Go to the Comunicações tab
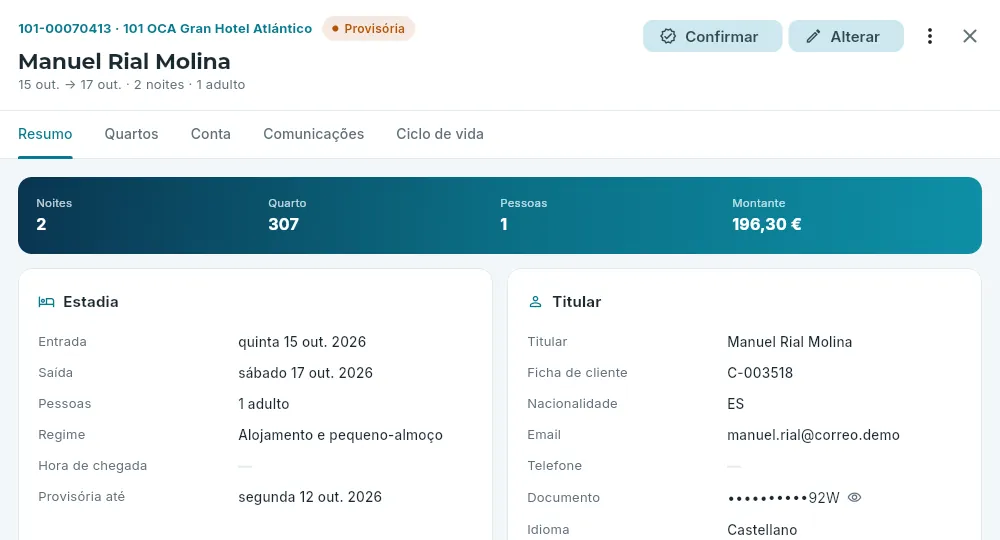Viewport: 1000px width, 540px height. click(x=314, y=134)
